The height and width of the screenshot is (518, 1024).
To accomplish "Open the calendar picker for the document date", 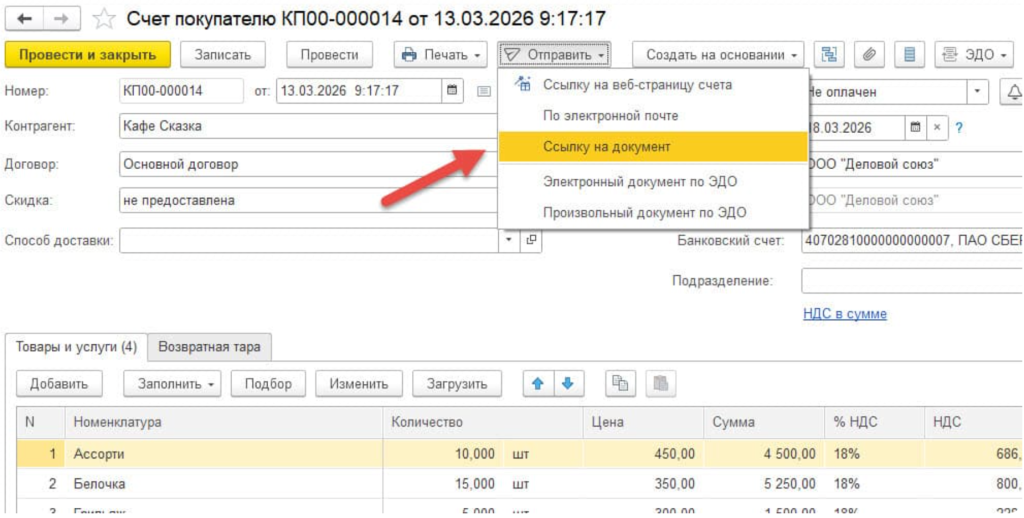I will pos(452,91).
